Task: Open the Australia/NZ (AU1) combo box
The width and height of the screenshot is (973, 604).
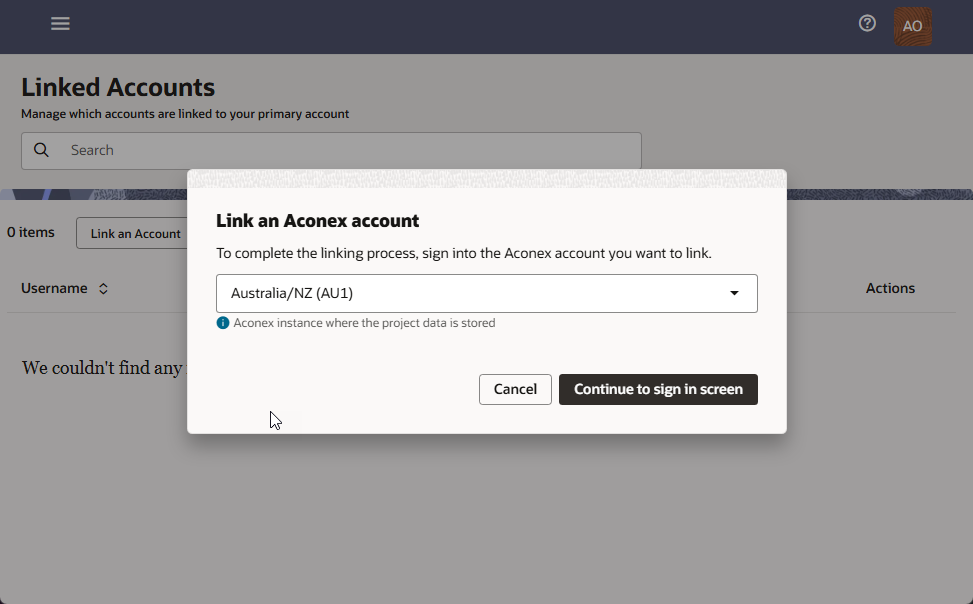Action: coord(470,293)
